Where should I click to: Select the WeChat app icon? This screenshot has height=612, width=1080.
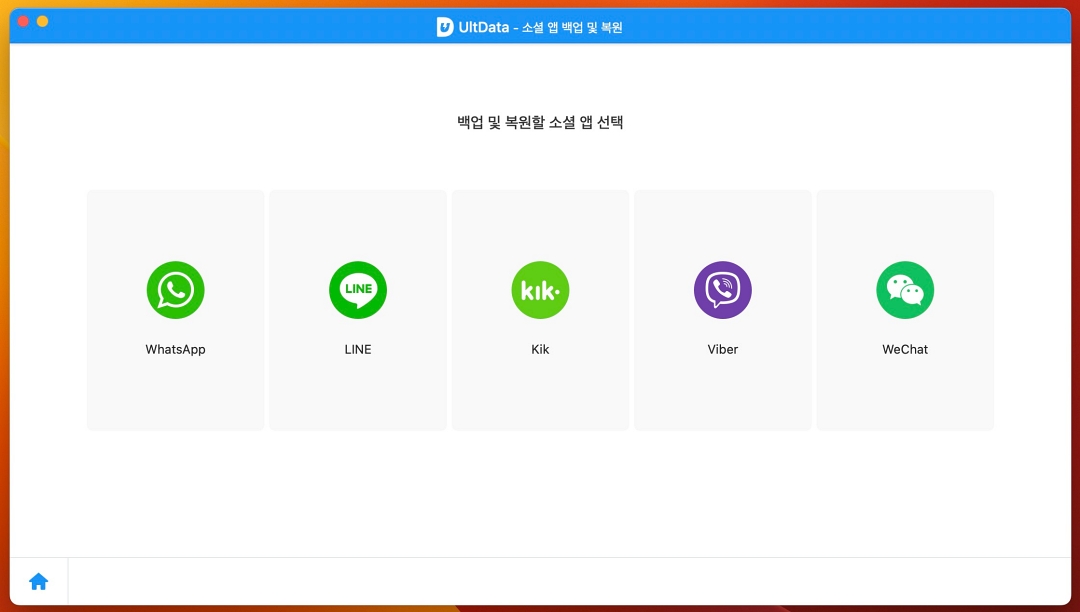[905, 290]
